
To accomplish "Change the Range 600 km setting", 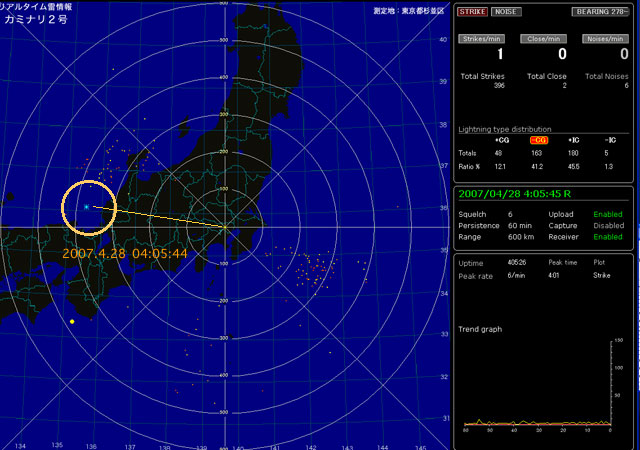I will 520,237.
